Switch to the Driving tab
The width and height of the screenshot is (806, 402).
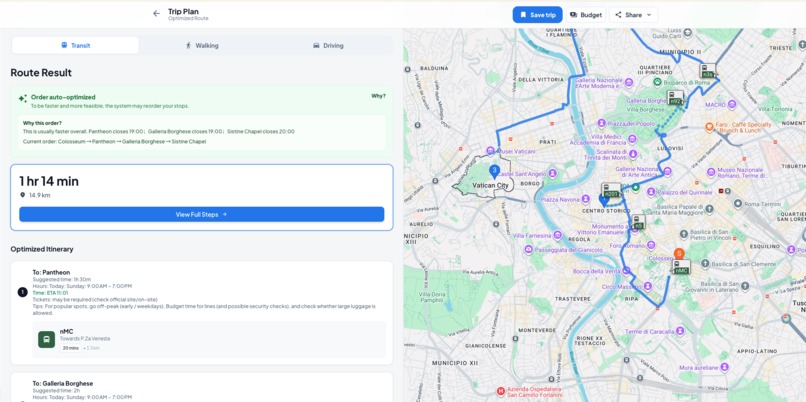pos(328,45)
